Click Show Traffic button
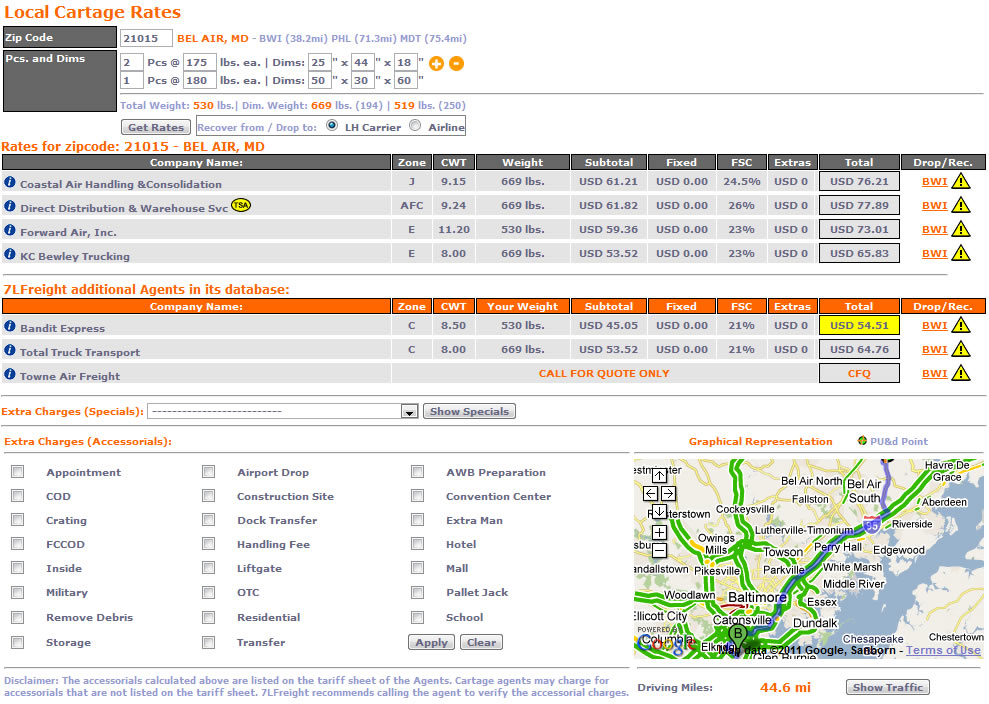Image resolution: width=989 pixels, height=704 pixels. [887, 687]
